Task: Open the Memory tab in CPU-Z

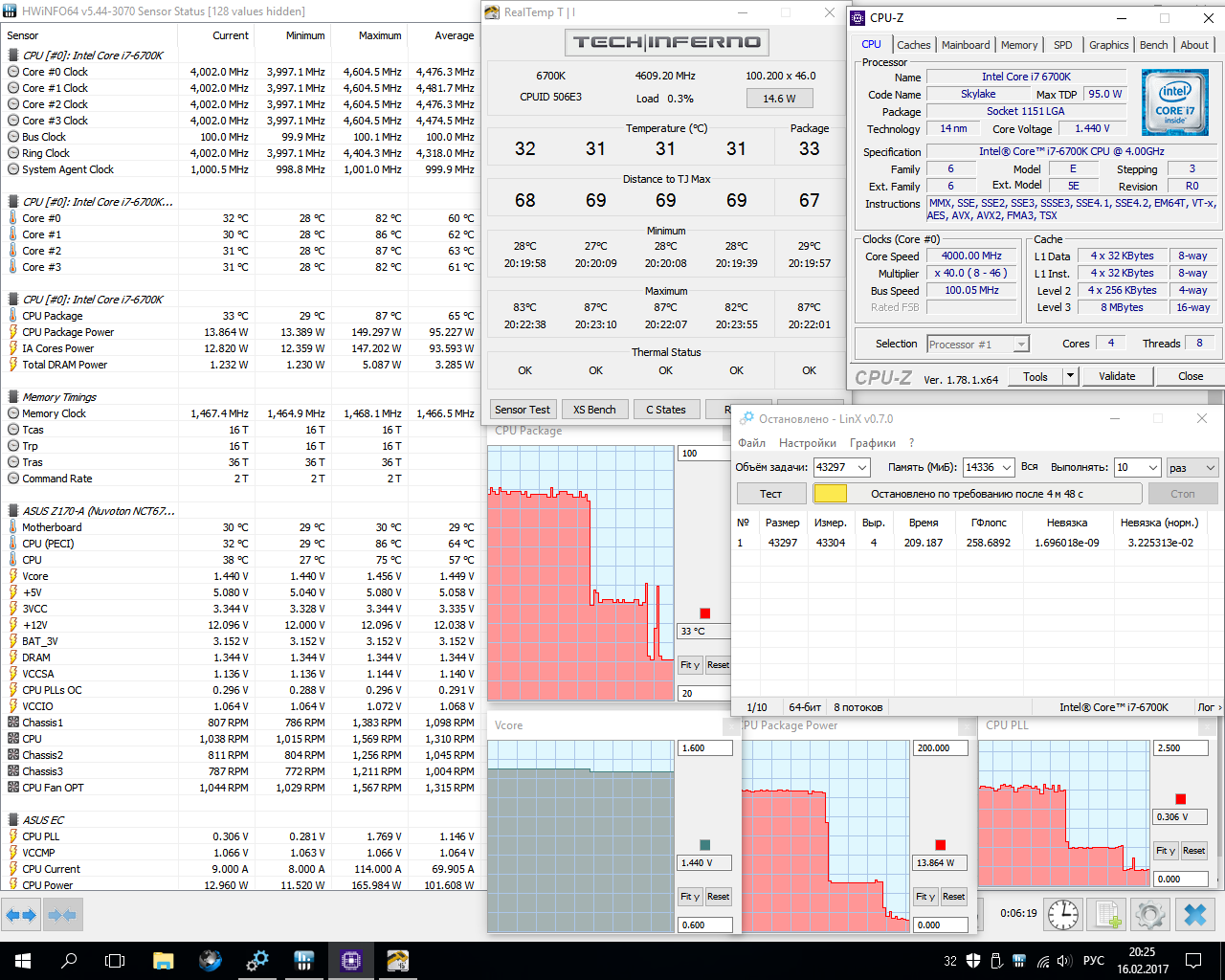Action: coord(1019,45)
